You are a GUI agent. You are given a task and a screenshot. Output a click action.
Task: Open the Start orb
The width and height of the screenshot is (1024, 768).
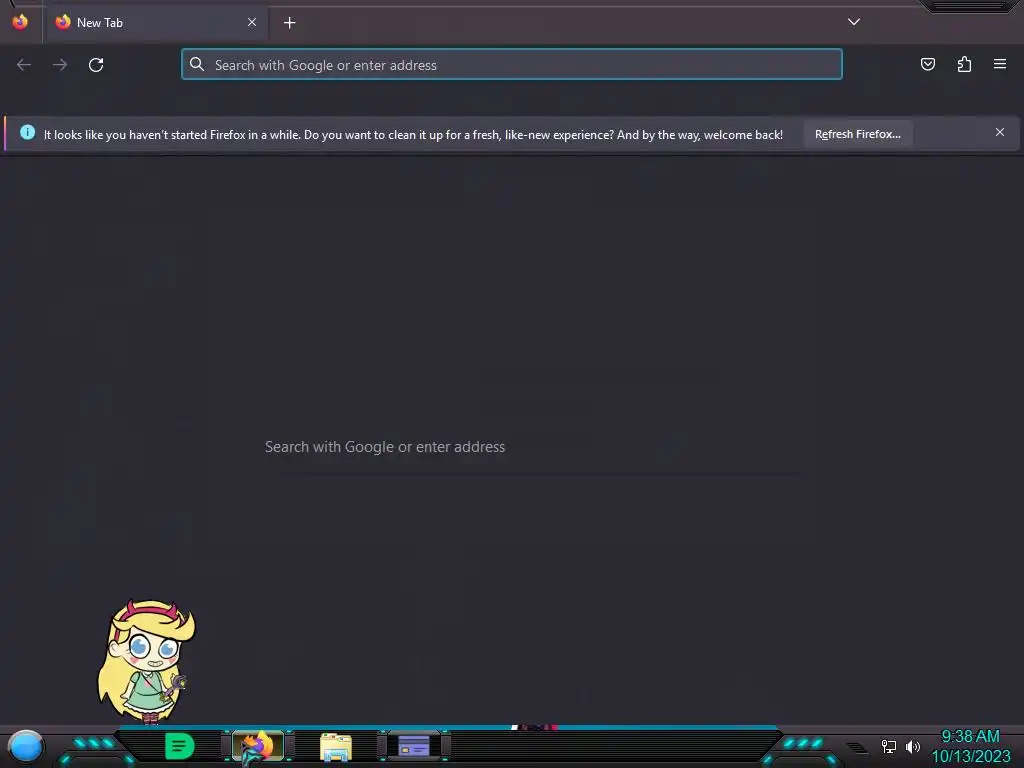pos(25,746)
